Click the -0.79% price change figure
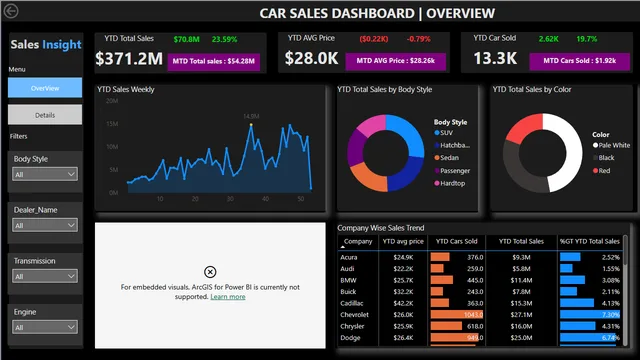 418,39
